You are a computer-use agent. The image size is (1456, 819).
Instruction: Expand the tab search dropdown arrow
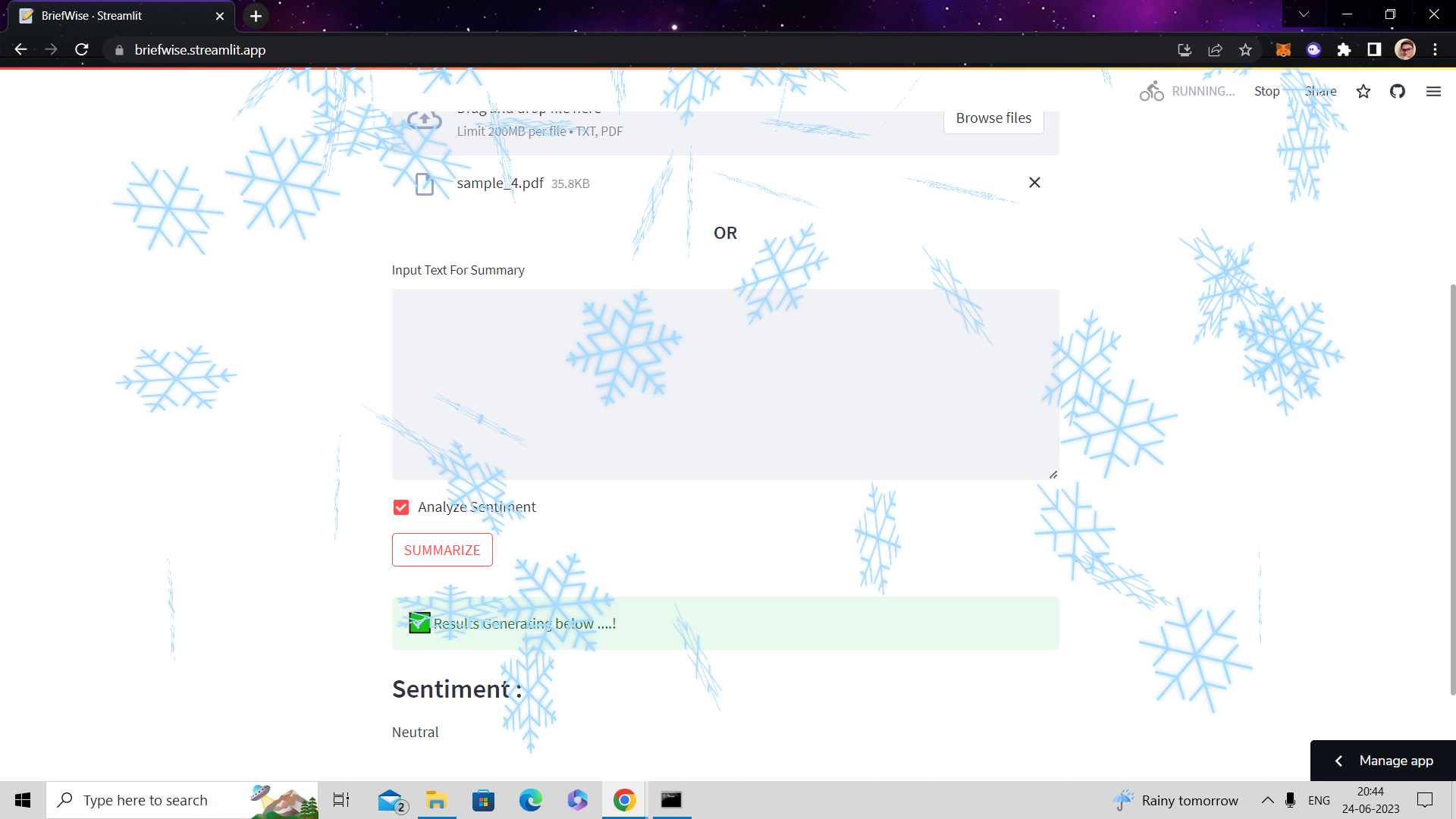1304,14
